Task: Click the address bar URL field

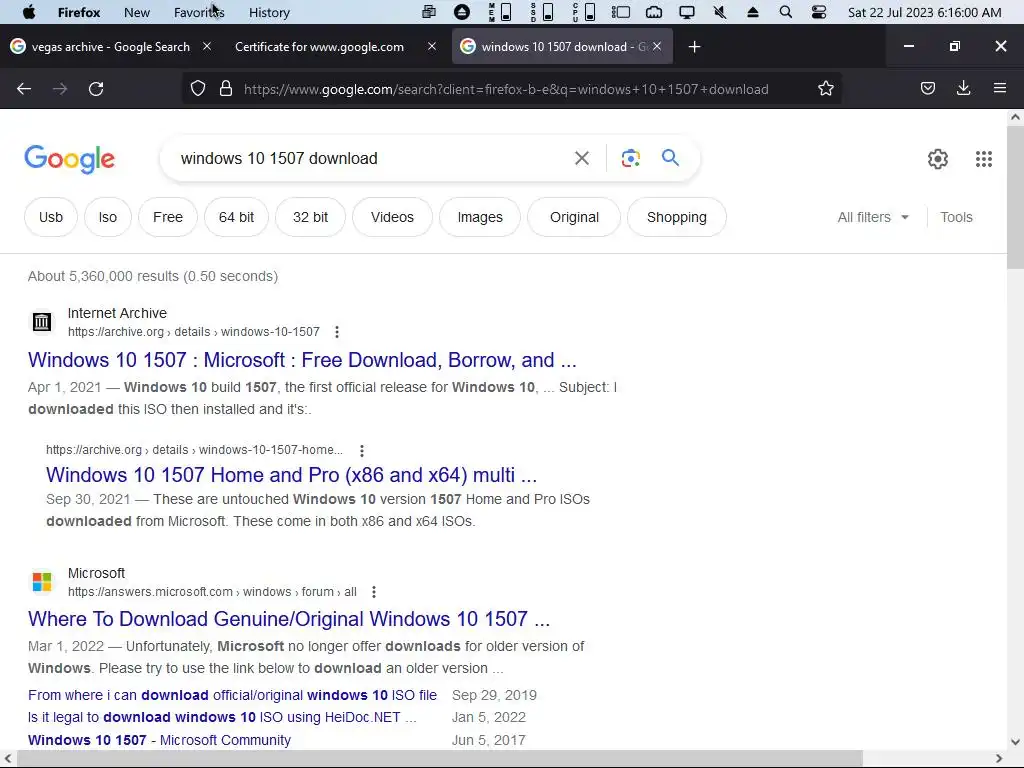Action: (x=506, y=89)
